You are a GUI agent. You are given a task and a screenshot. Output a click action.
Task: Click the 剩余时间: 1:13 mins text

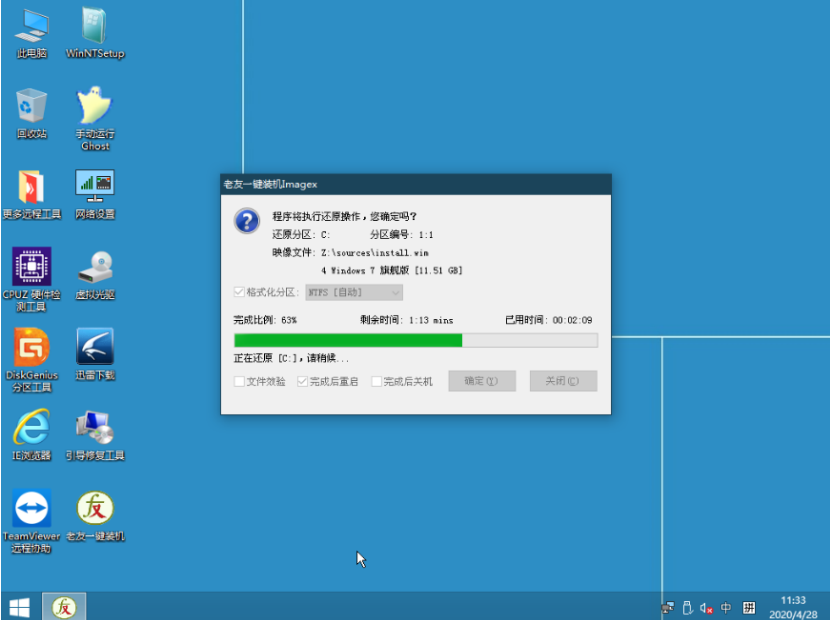click(407, 320)
